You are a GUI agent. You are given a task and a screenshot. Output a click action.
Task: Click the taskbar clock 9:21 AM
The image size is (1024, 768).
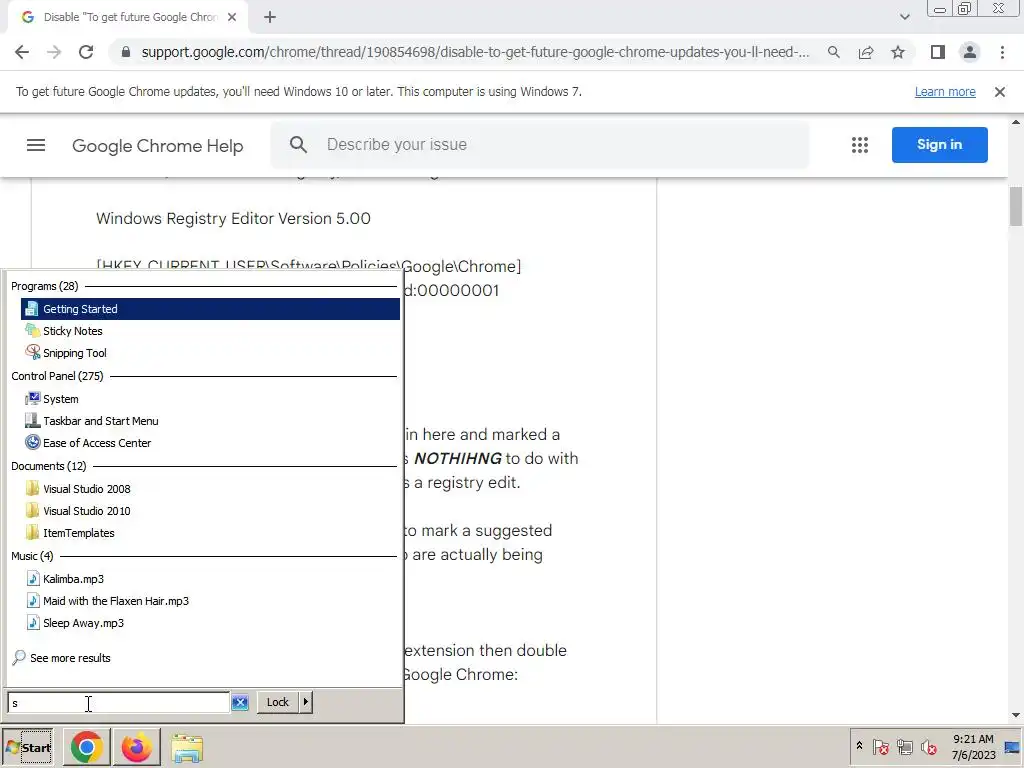point(973,747)
